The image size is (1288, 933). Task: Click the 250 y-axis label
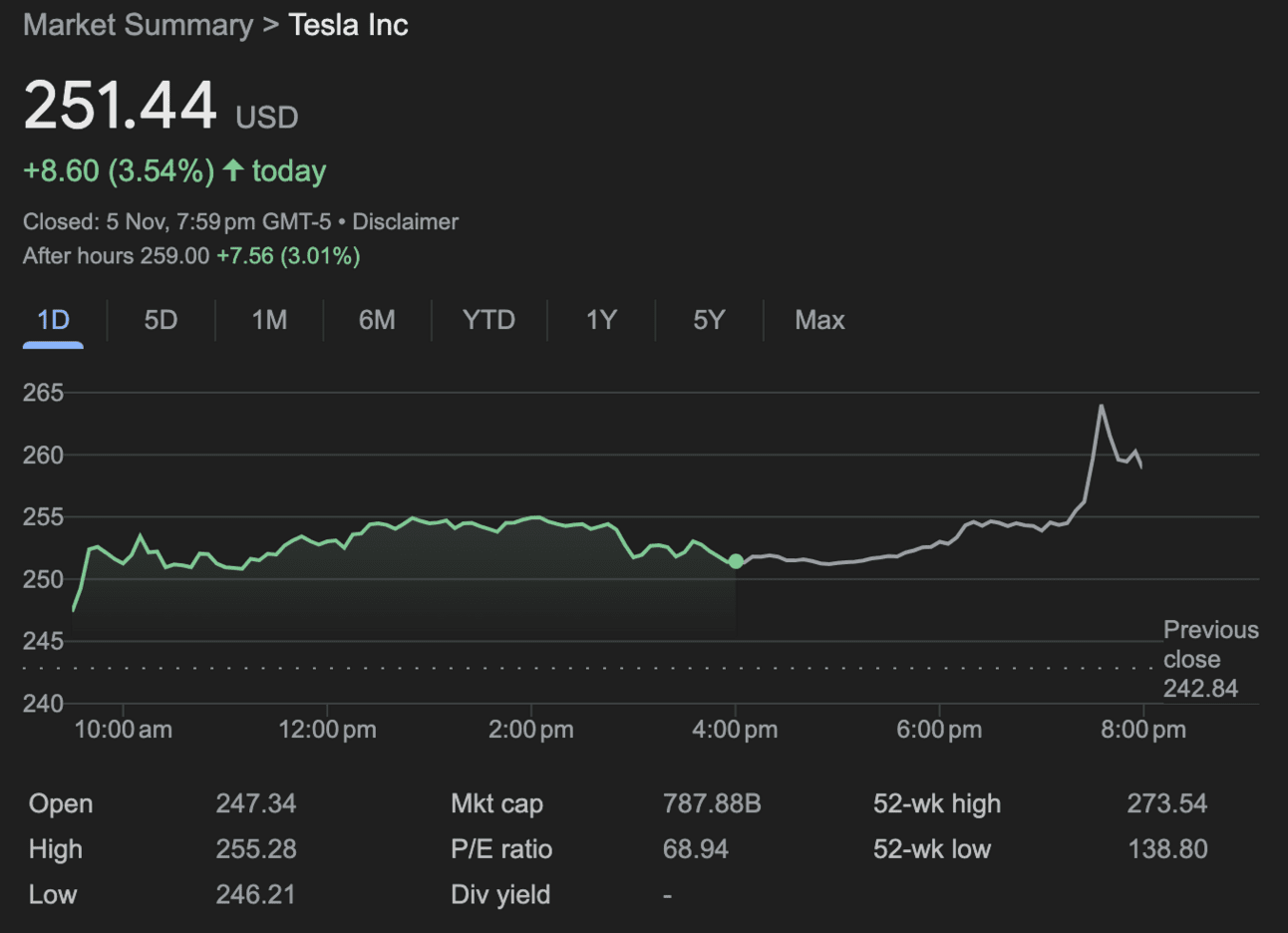click(x=43, y=579)
